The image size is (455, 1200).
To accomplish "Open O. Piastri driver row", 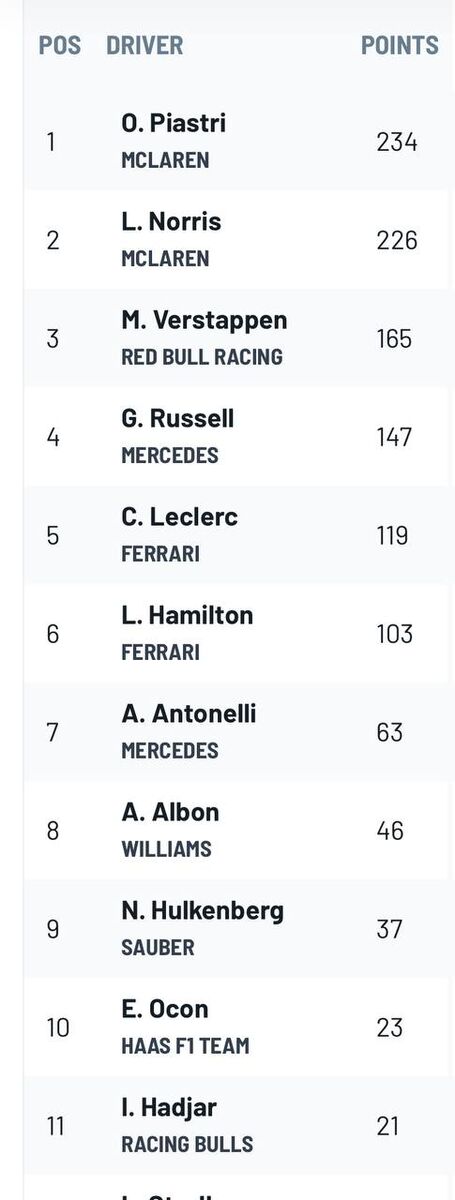I will click(x=237, y=141).
